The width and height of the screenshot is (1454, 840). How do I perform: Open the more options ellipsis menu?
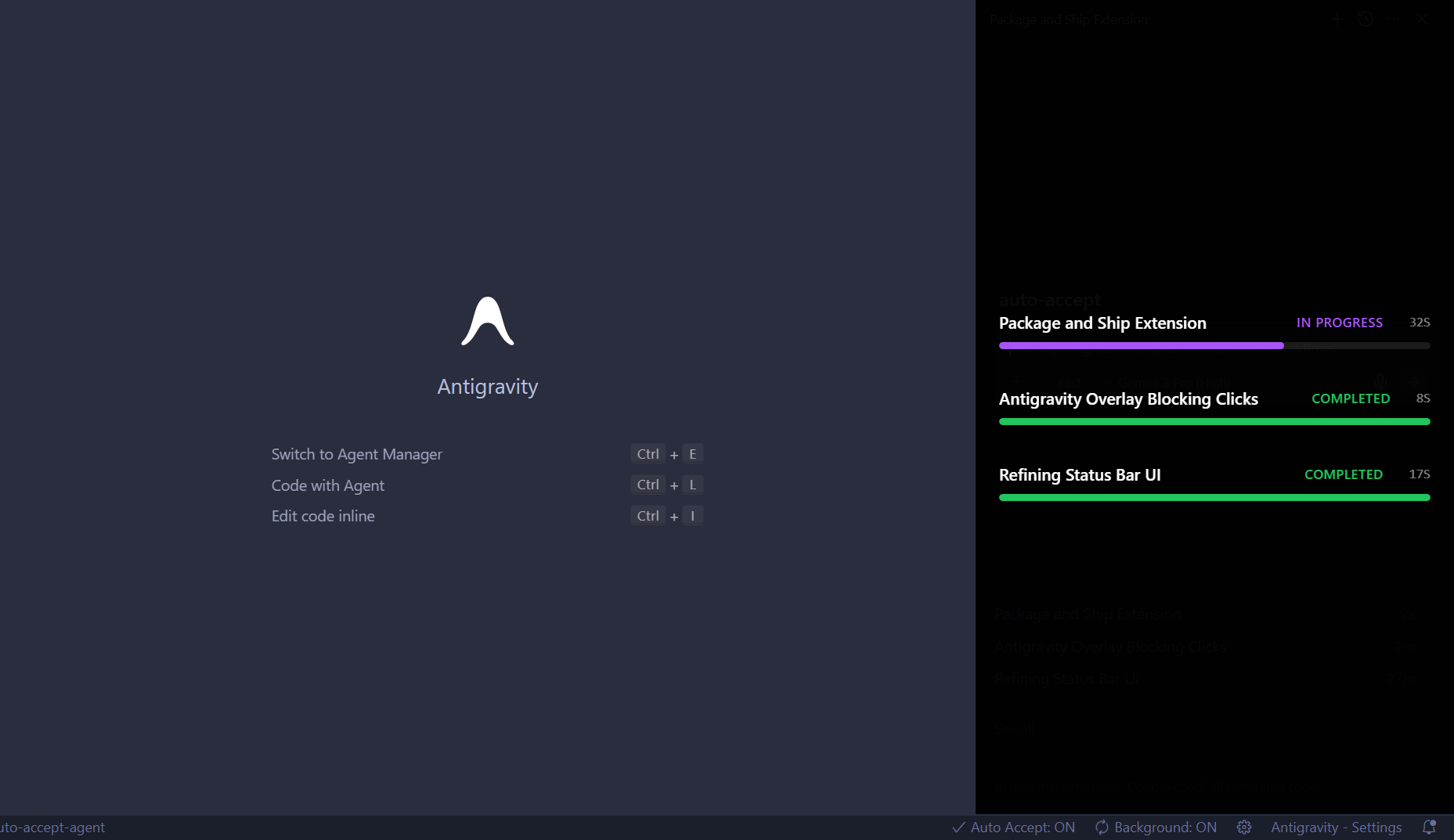(1394, 19)
